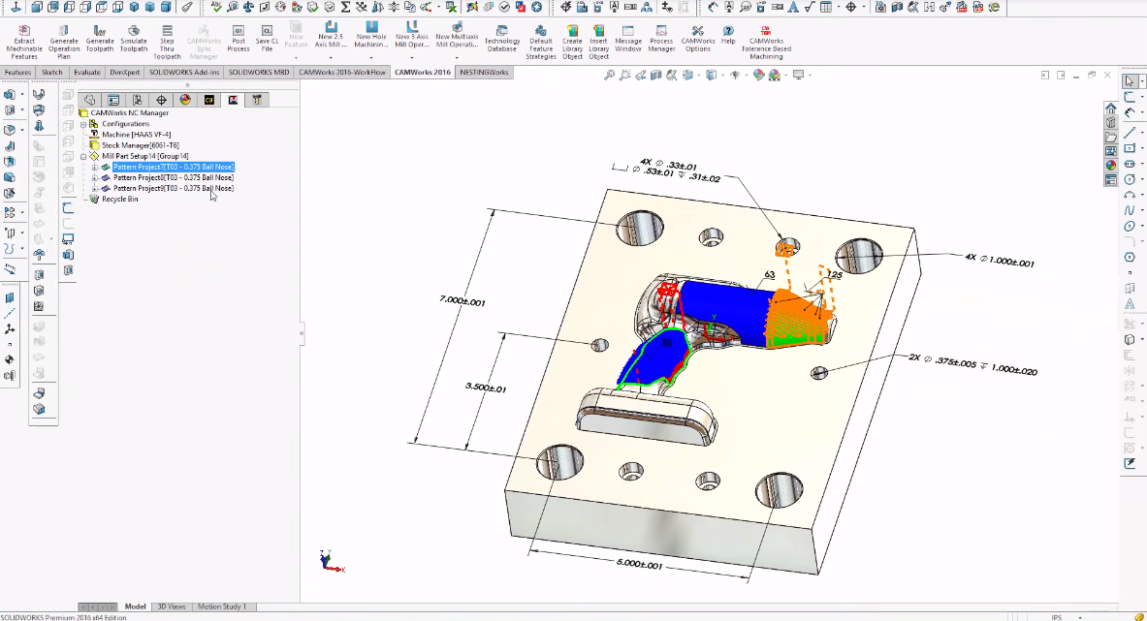The width and height of the screenshot is (1147, 621).
Task: Click the Generate Toolpath command
Action: (99, 39)
